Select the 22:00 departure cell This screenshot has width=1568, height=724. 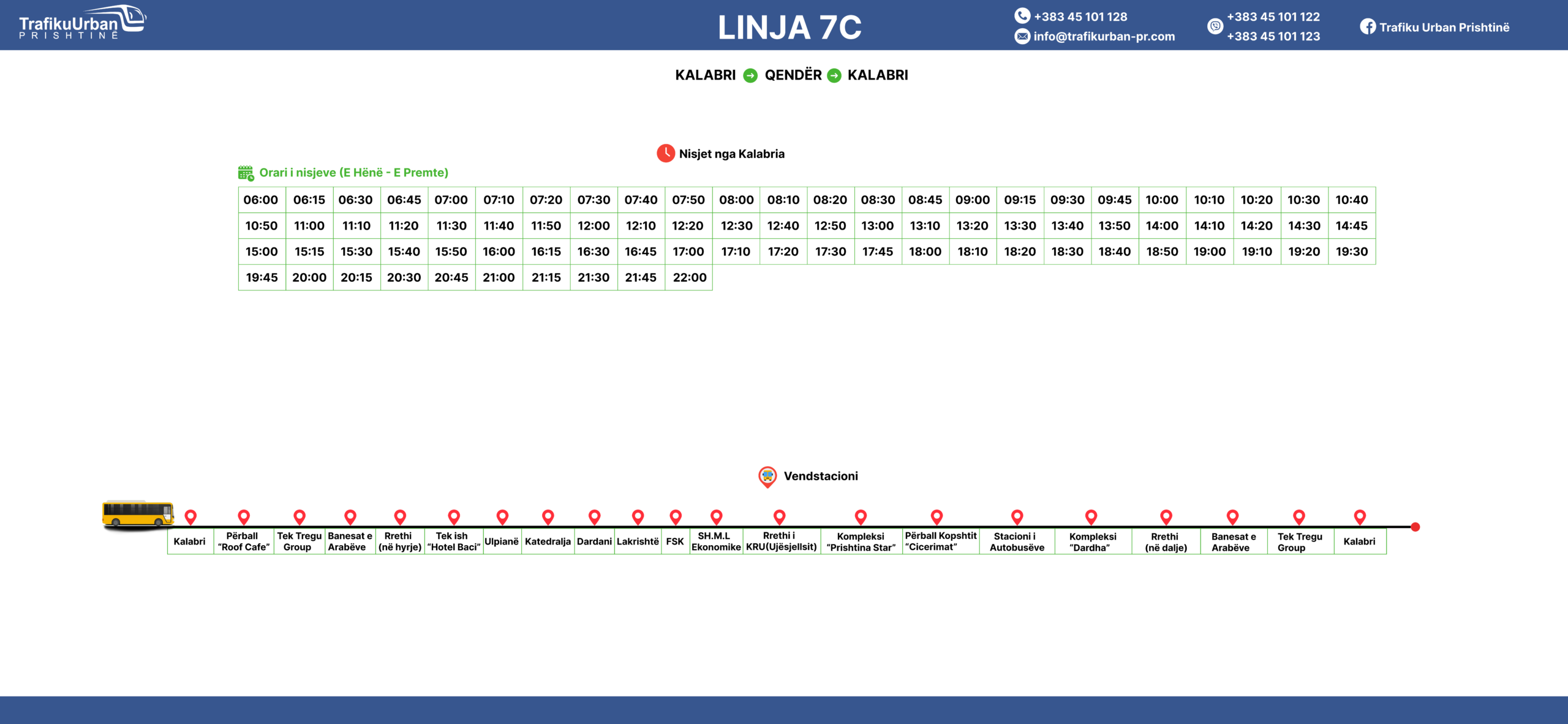click(x=688, y=277)
